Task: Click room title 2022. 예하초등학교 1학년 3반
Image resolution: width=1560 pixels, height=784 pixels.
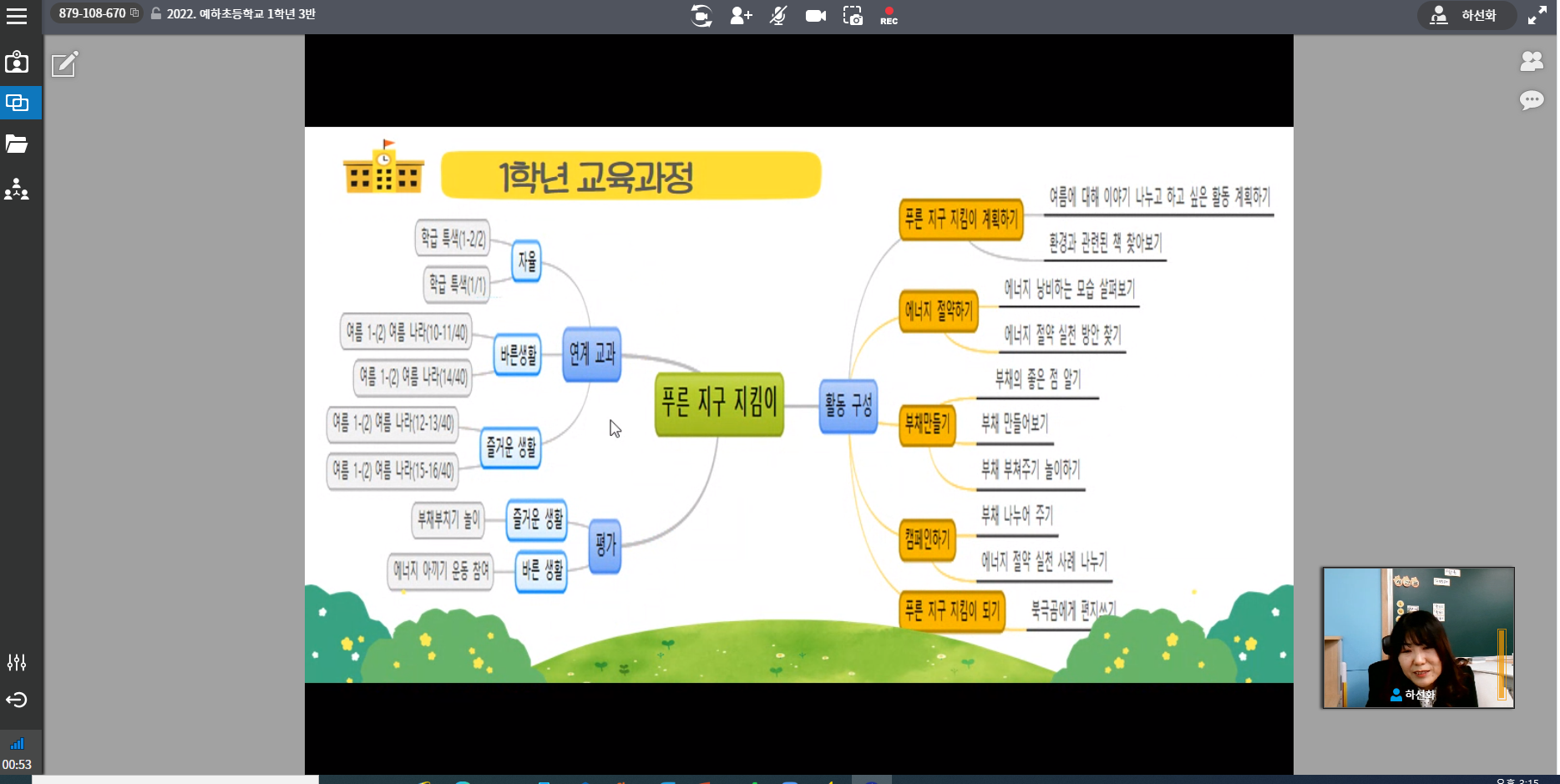Action: coord(241,13)
